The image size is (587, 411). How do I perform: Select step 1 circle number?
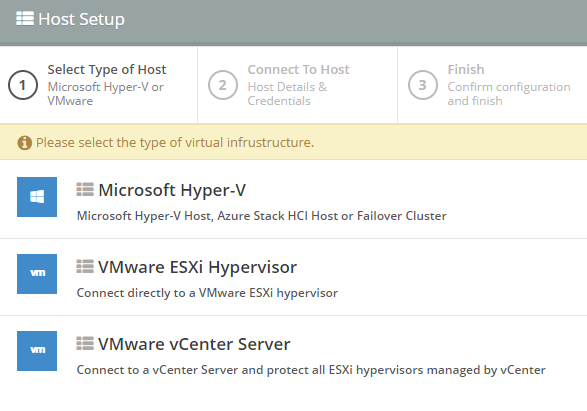point(23,85)
